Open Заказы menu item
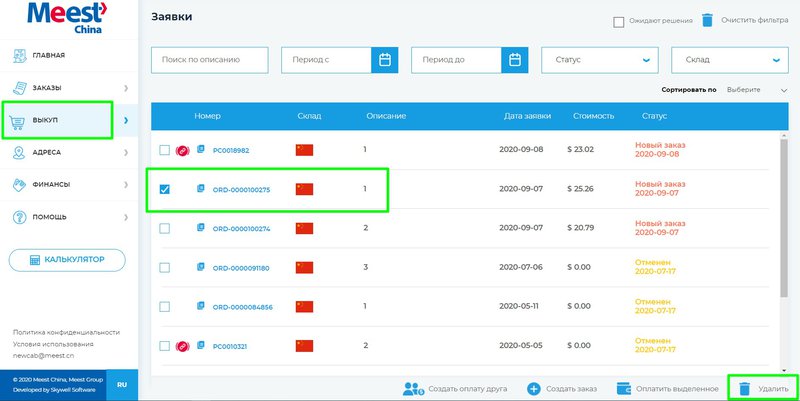This screenshot has width=800, height=401. [69, 88]
